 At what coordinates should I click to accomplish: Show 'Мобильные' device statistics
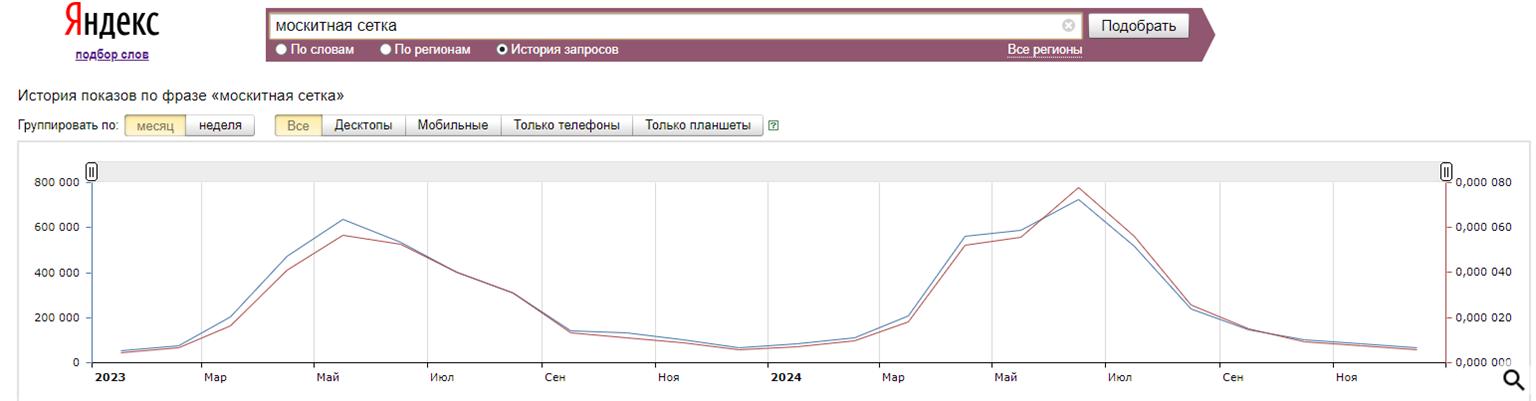tap(452, 125)
